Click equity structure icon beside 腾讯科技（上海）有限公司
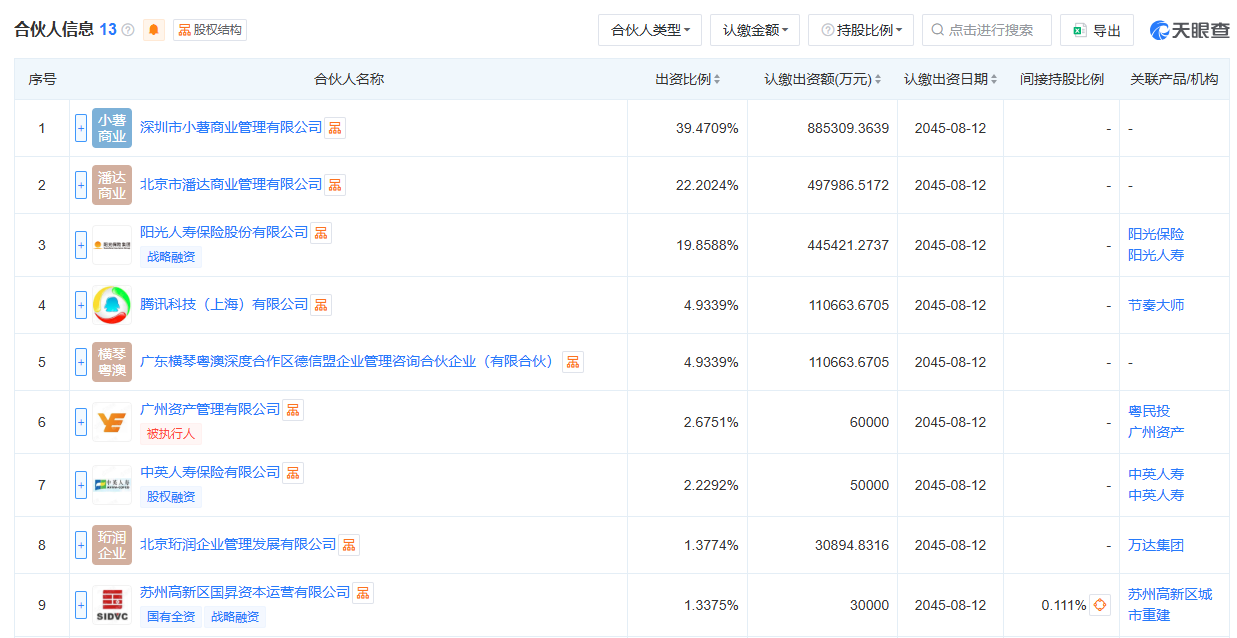This screenshot has height=638, width=1237. (x=321, y=305)
